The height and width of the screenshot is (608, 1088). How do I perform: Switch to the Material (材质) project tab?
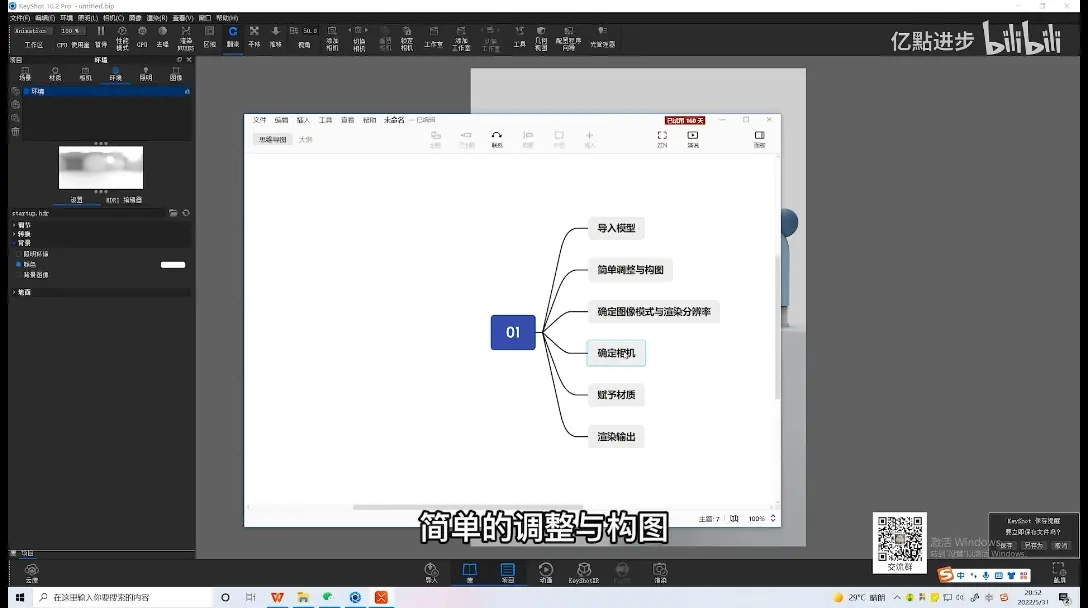(56, 74)
